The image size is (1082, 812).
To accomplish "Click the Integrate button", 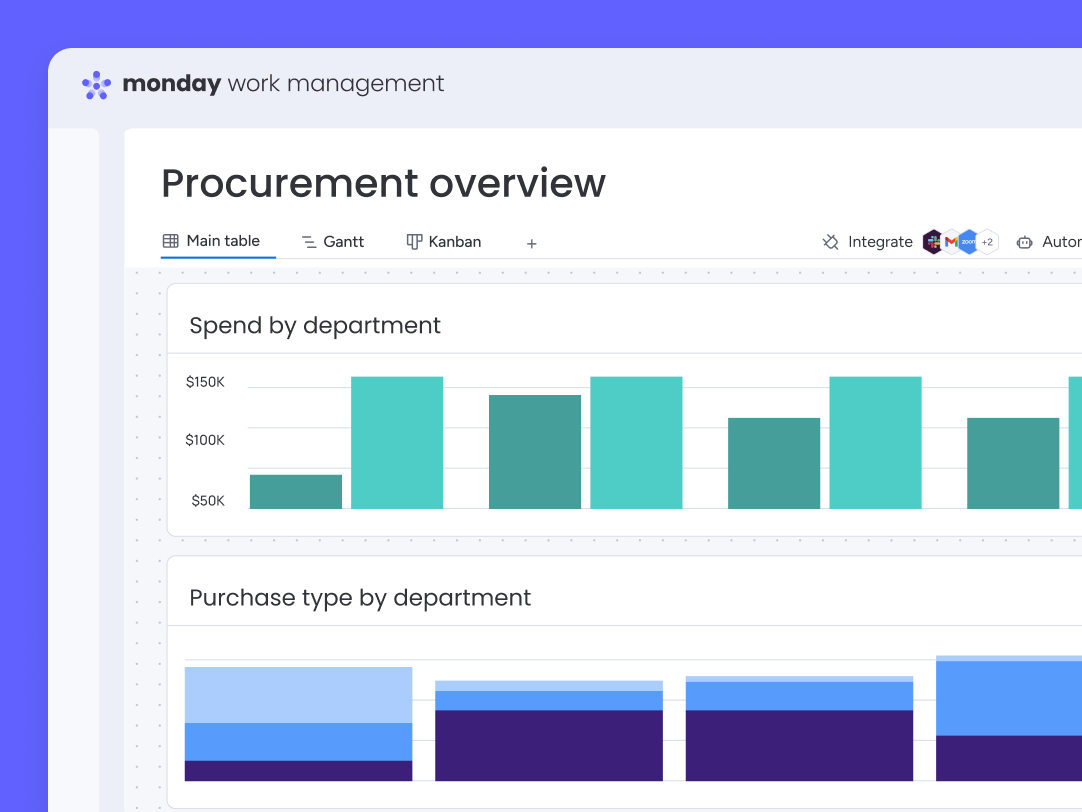I will click(867, 241).
